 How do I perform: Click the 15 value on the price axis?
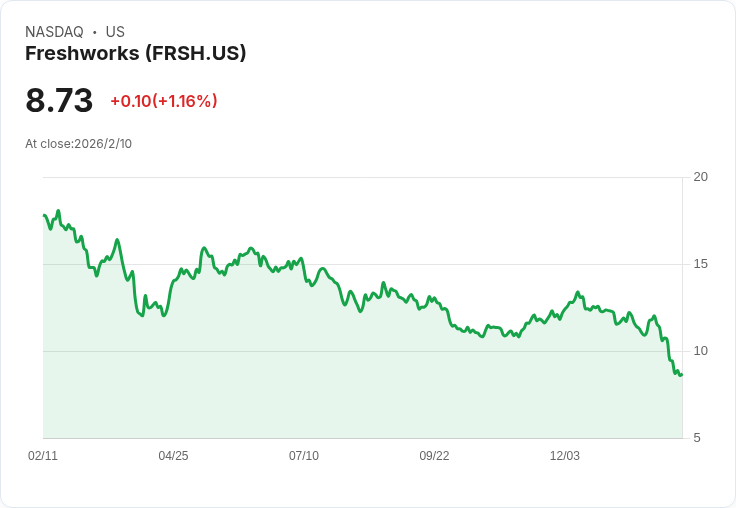(x=700, y=264)
